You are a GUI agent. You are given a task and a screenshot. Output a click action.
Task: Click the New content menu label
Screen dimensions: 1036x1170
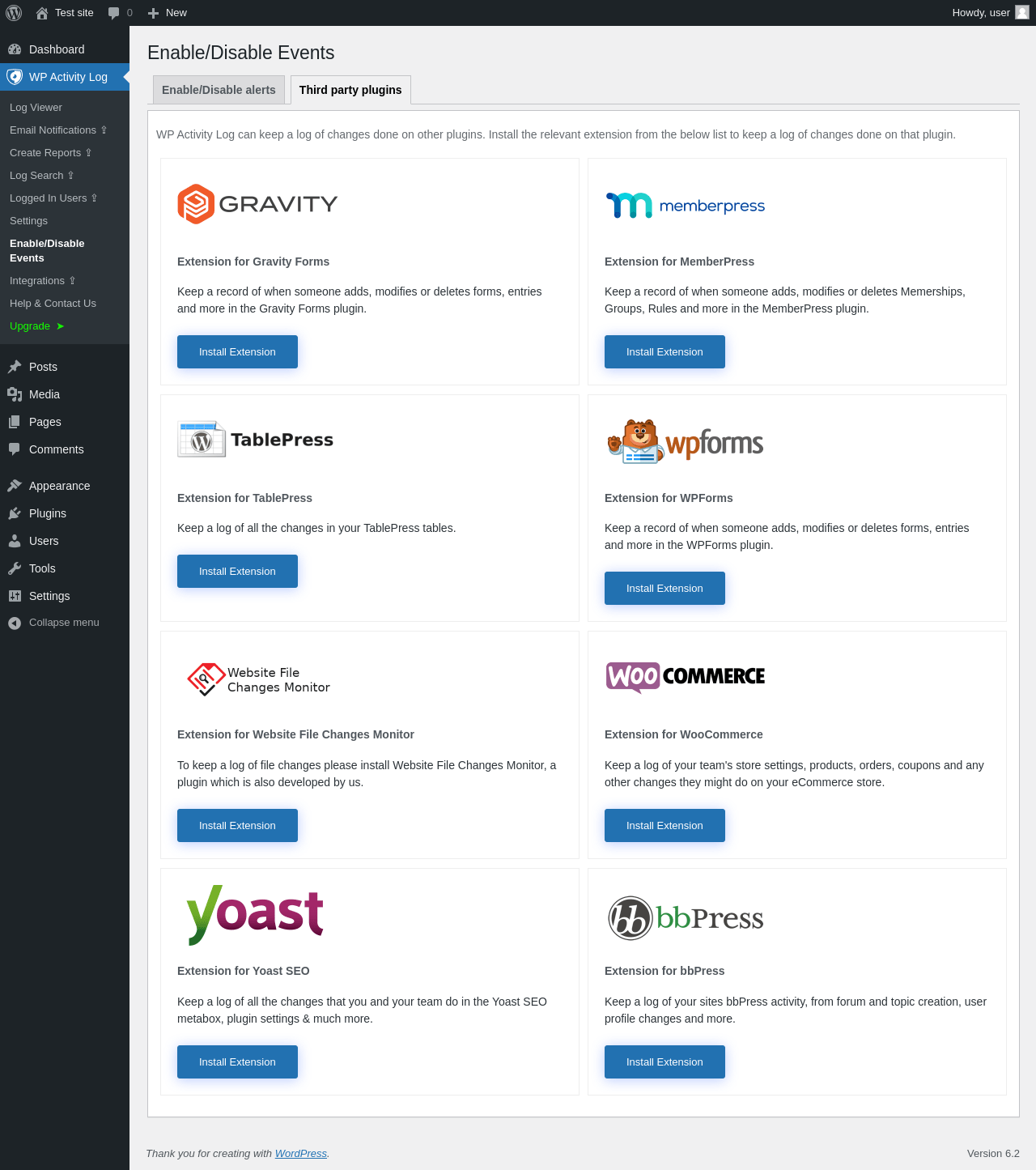(176, 13)
